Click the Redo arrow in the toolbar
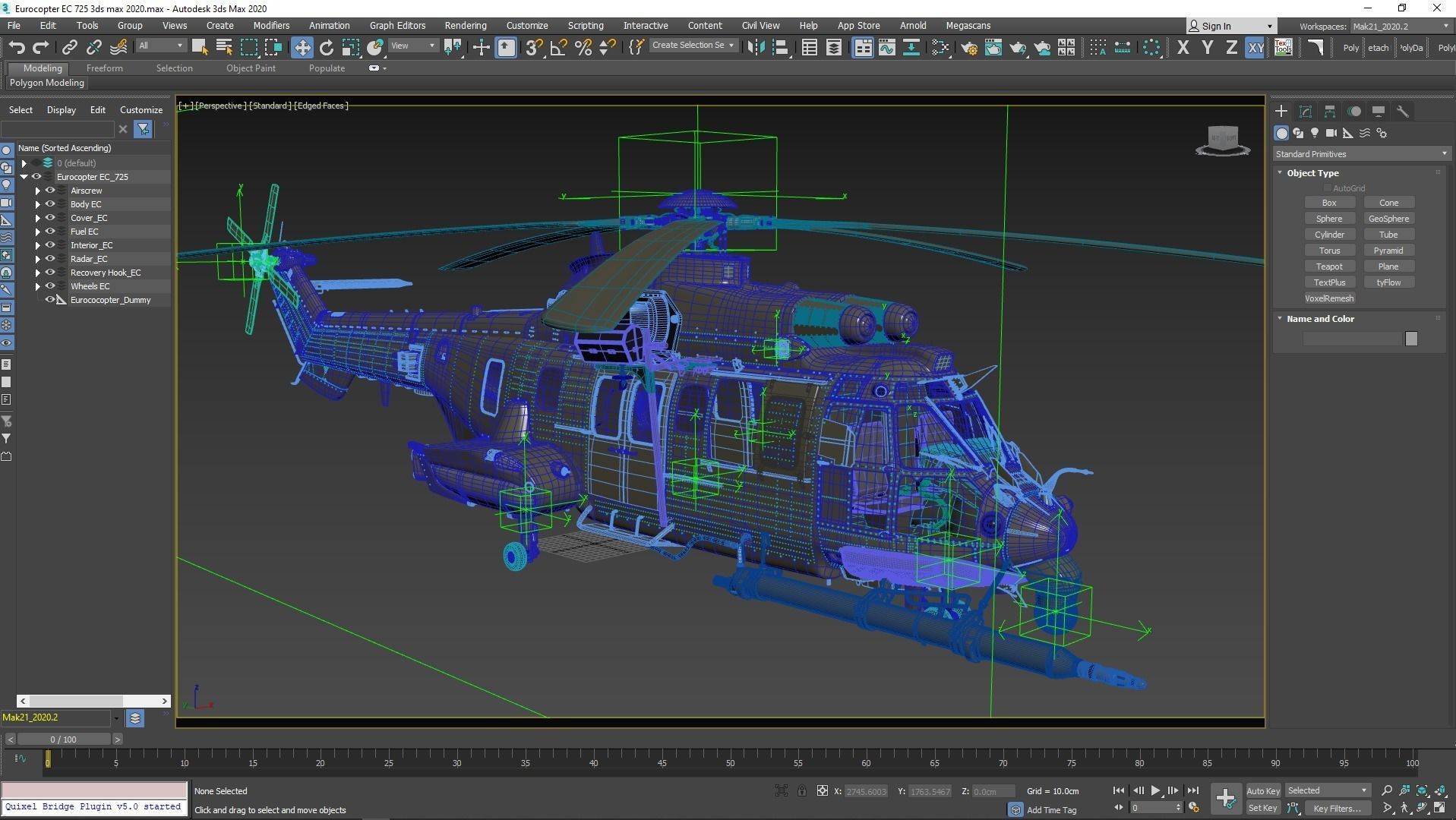The width and height of the screenshot is (1456, 820). [41, 48]
